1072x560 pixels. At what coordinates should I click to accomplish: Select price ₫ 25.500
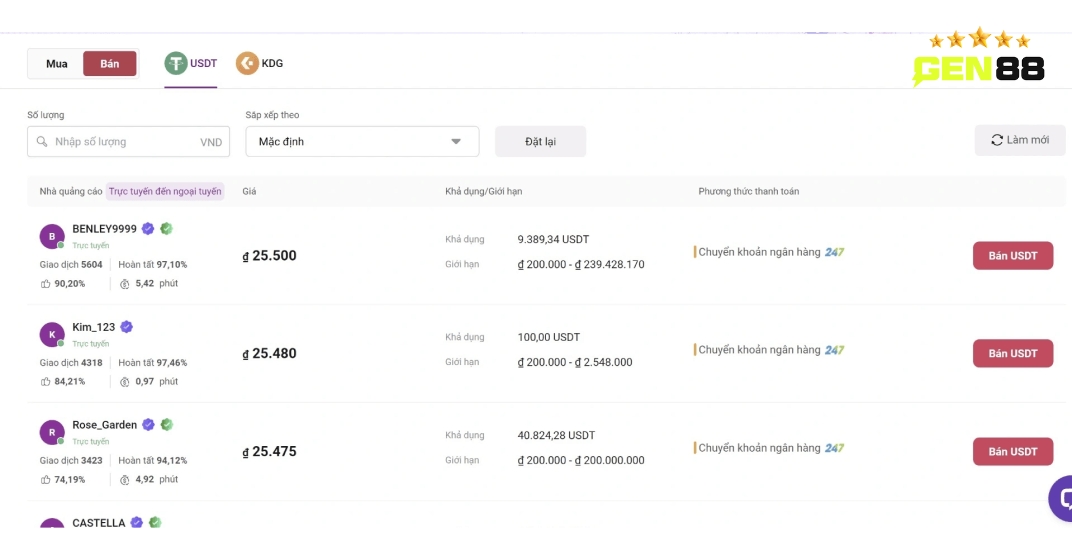coord(269,256)
